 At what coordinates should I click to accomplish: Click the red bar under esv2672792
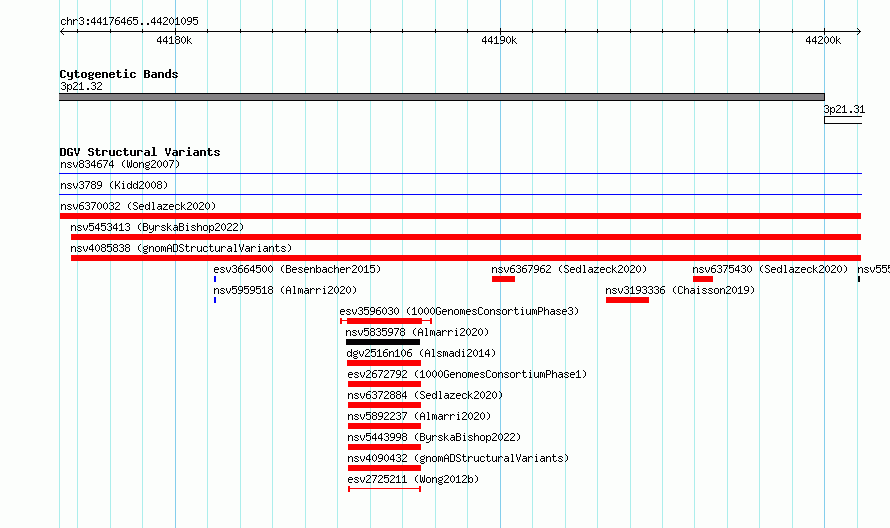click(x=384, y=384)
